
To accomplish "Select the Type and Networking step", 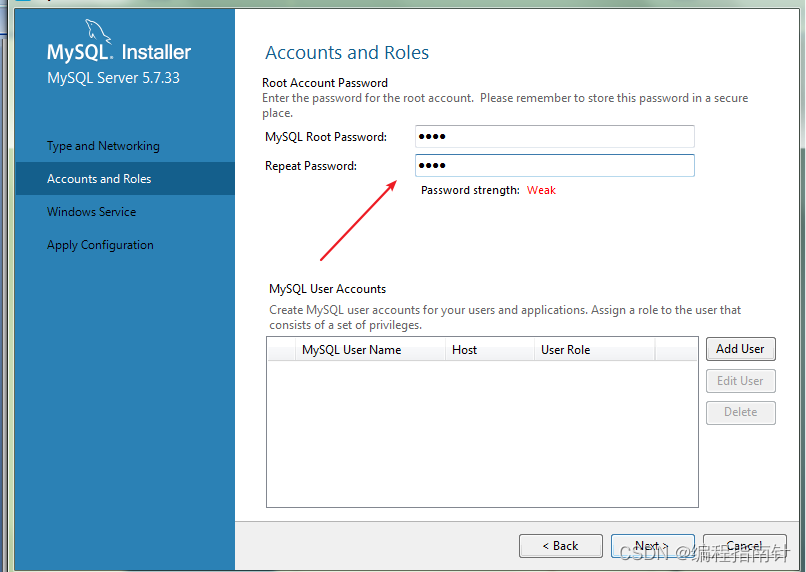I will pos(103,146).
